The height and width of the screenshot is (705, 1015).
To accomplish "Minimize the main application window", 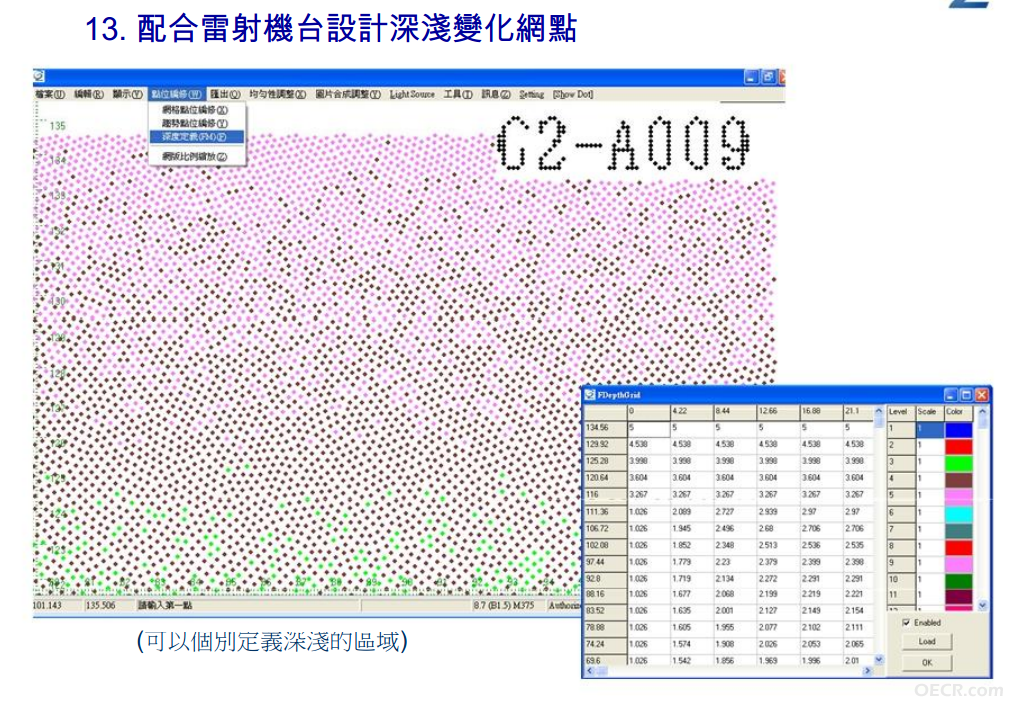I will (x=751, y=77).
